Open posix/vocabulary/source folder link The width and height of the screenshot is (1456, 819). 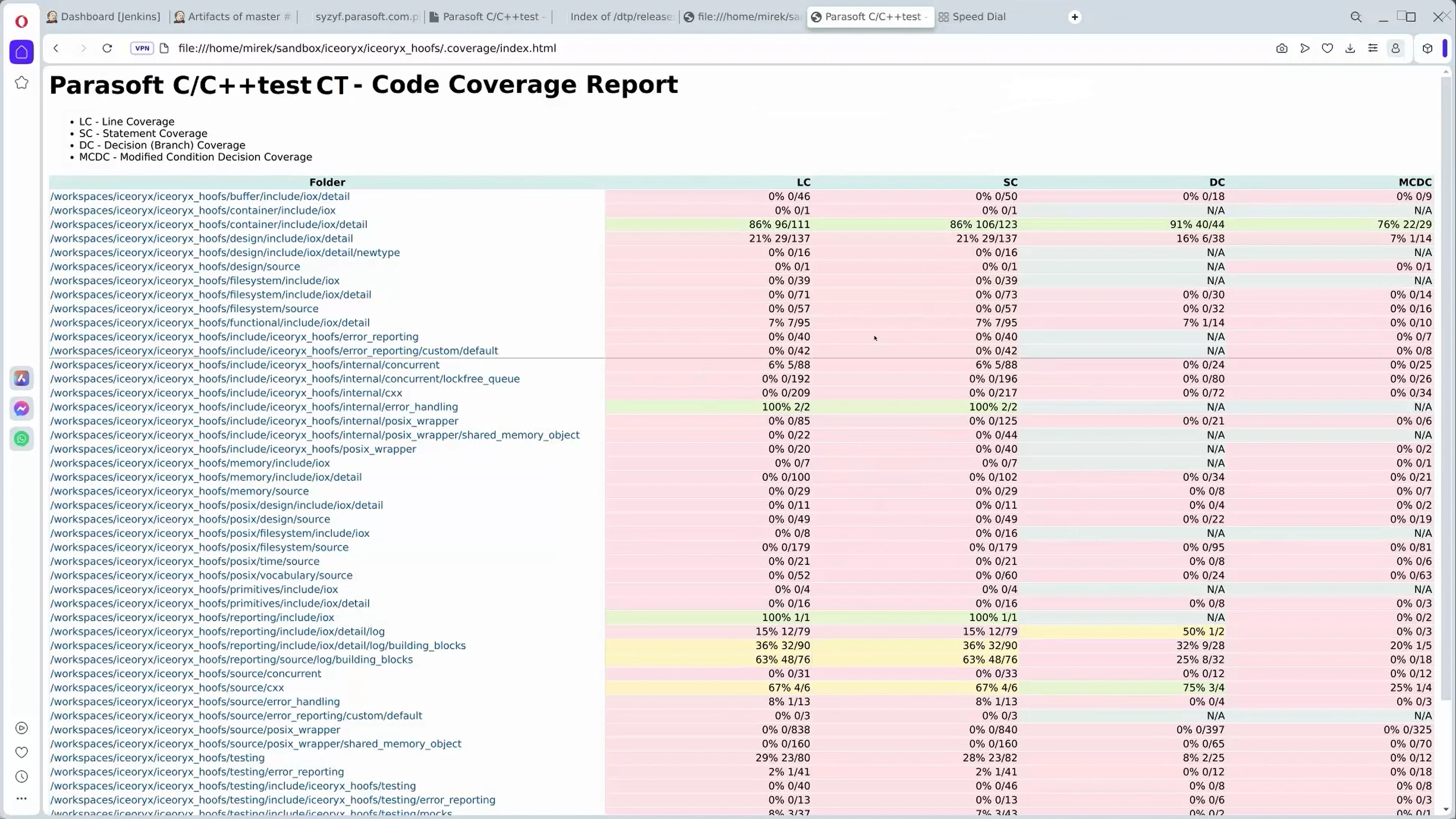tap(201, 575)
